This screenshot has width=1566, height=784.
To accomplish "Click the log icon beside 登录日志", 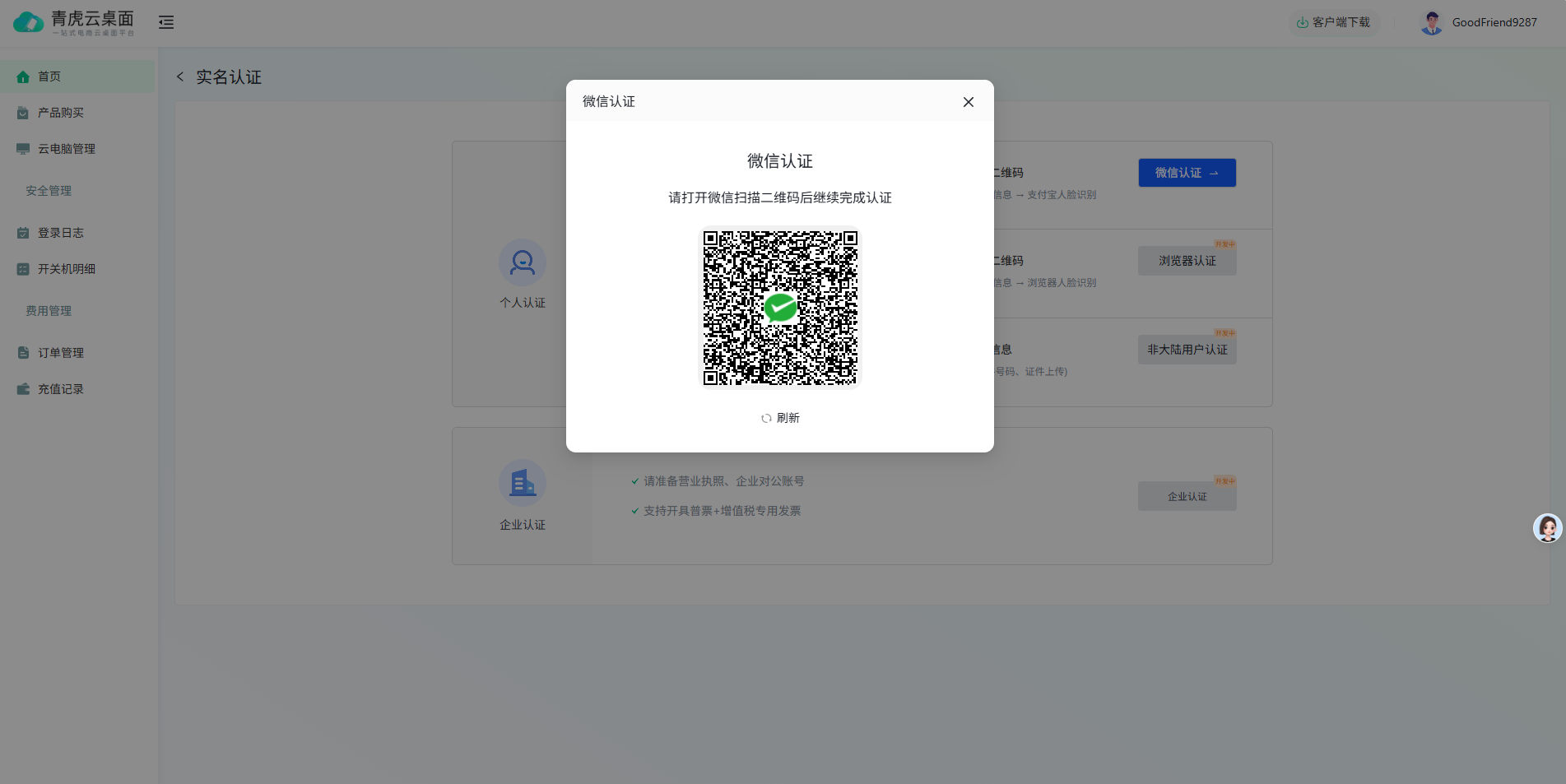I will tap(23, 233).
